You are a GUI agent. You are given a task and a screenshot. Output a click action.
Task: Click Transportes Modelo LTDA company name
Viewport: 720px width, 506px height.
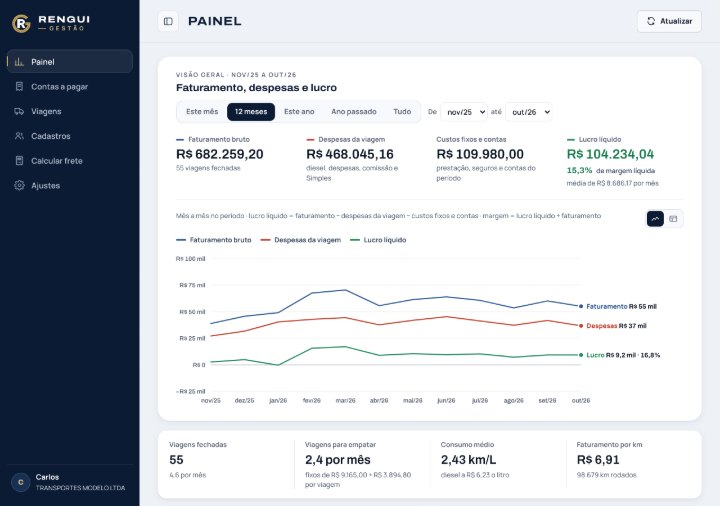coord(80,488)
